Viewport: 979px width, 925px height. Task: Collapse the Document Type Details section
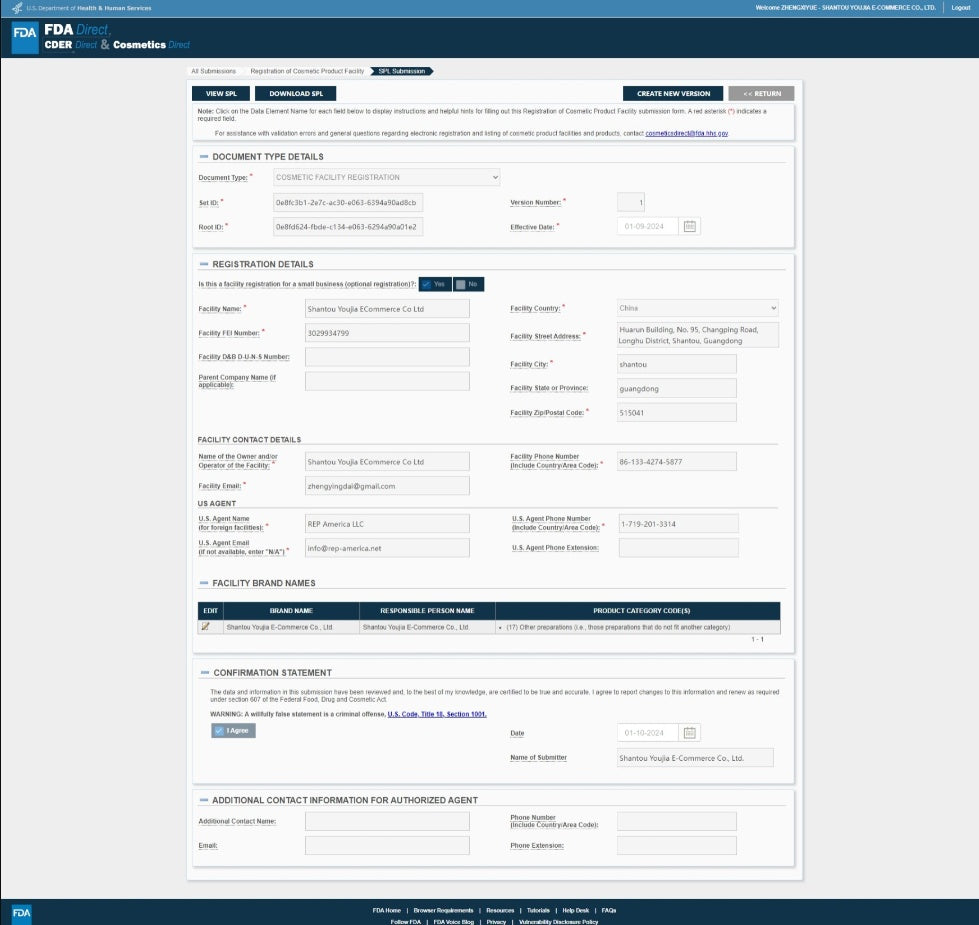pyautogui.click(x=204, y=157)
